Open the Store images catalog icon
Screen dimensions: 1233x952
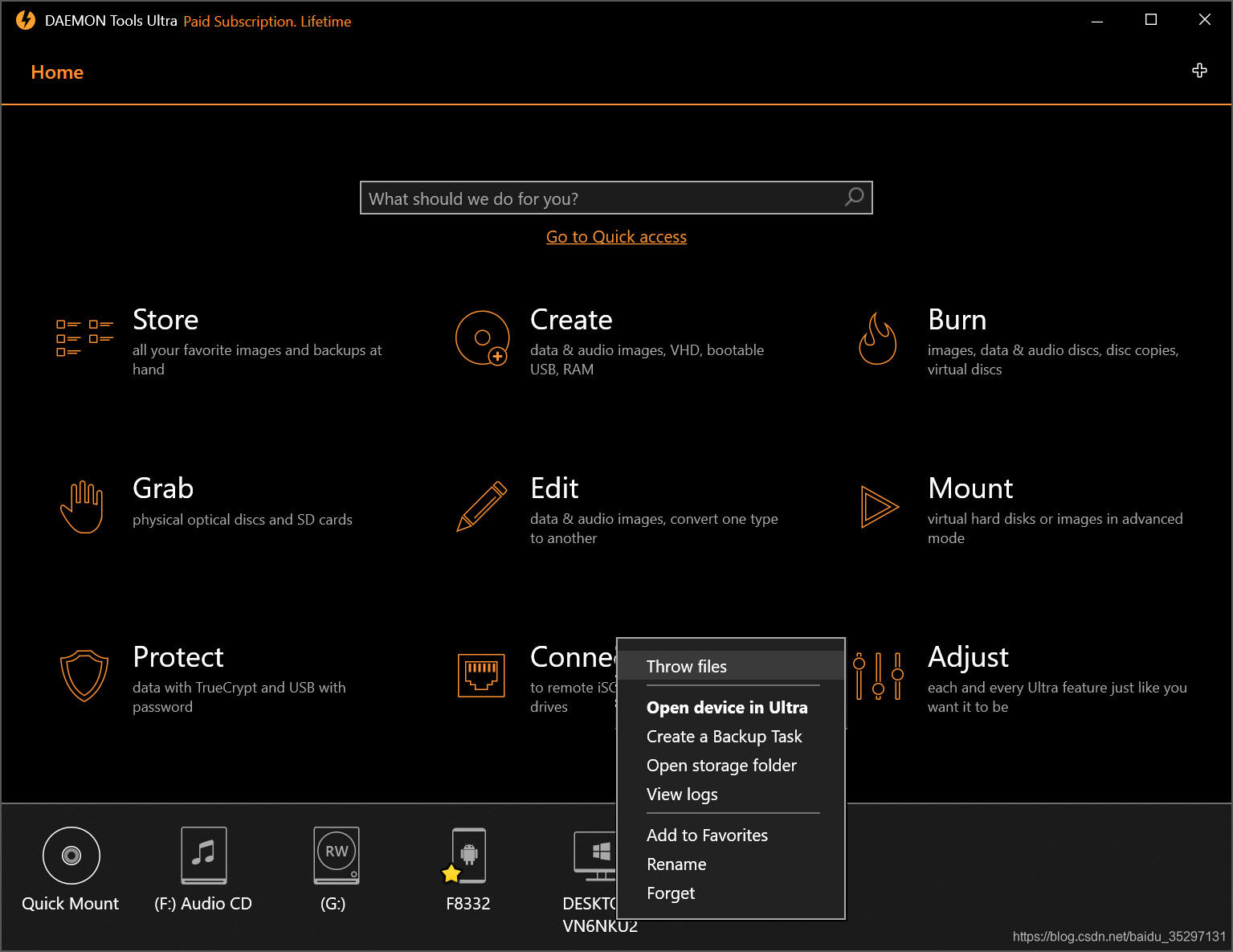(x=84, y=337)
